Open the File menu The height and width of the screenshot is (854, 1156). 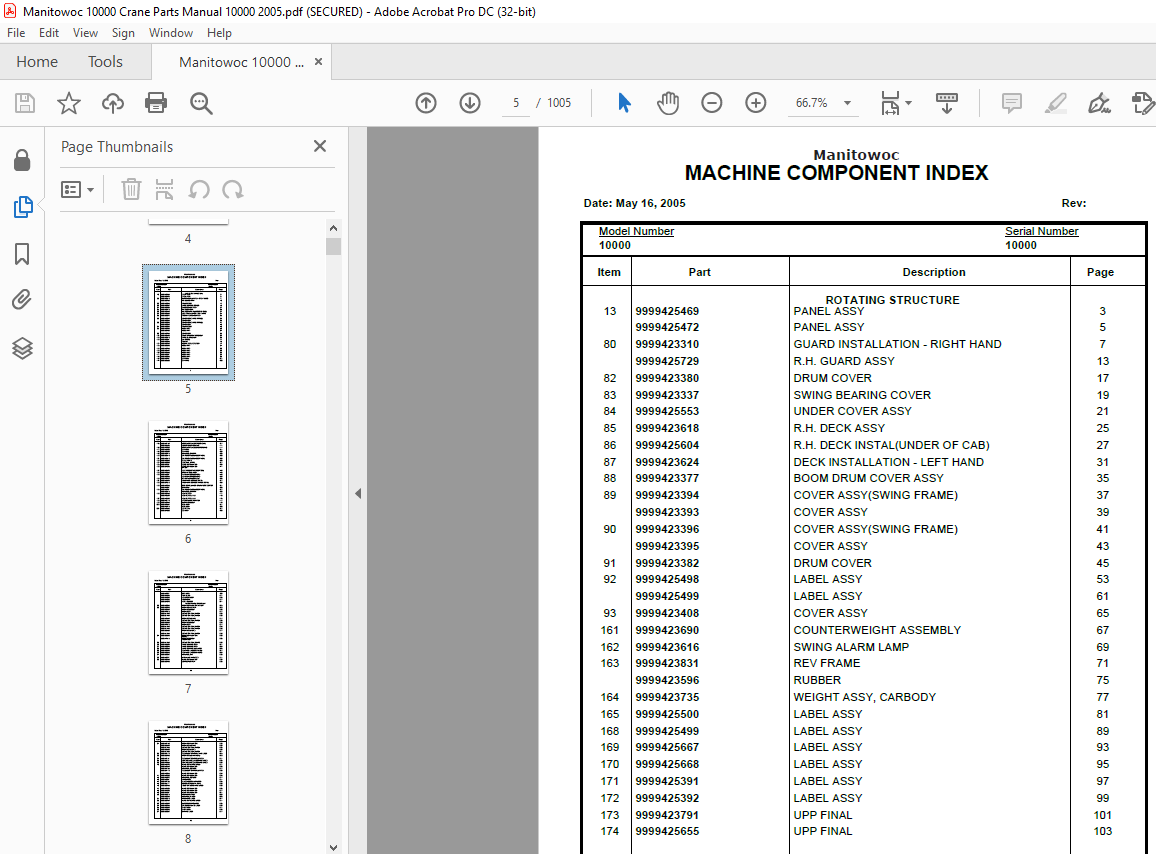[16, 32]
